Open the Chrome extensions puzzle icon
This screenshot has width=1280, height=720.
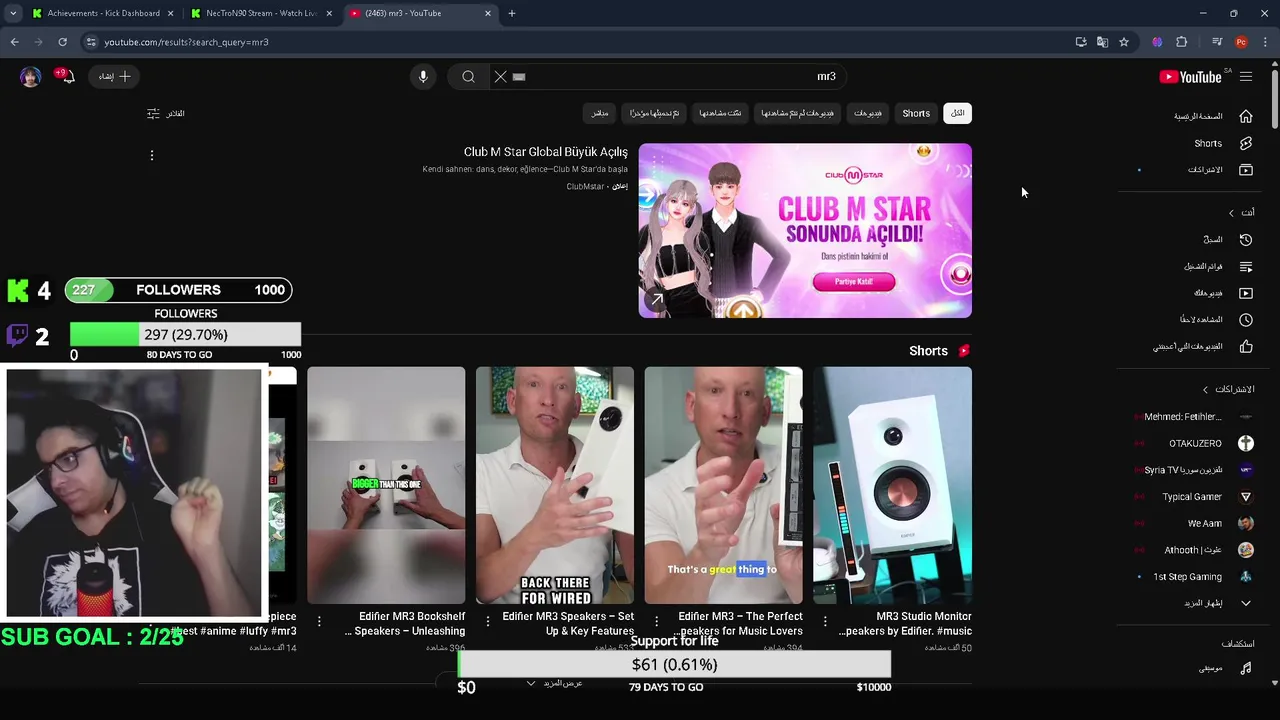point(1182,42)
